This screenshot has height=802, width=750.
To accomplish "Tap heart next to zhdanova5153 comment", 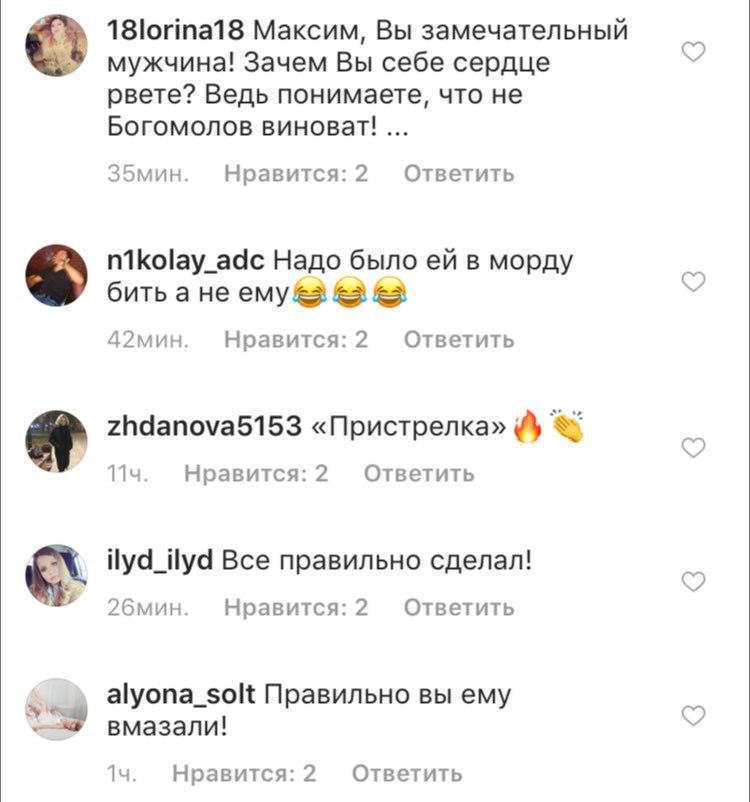I will pyautogui.click(x=694, y=448).
